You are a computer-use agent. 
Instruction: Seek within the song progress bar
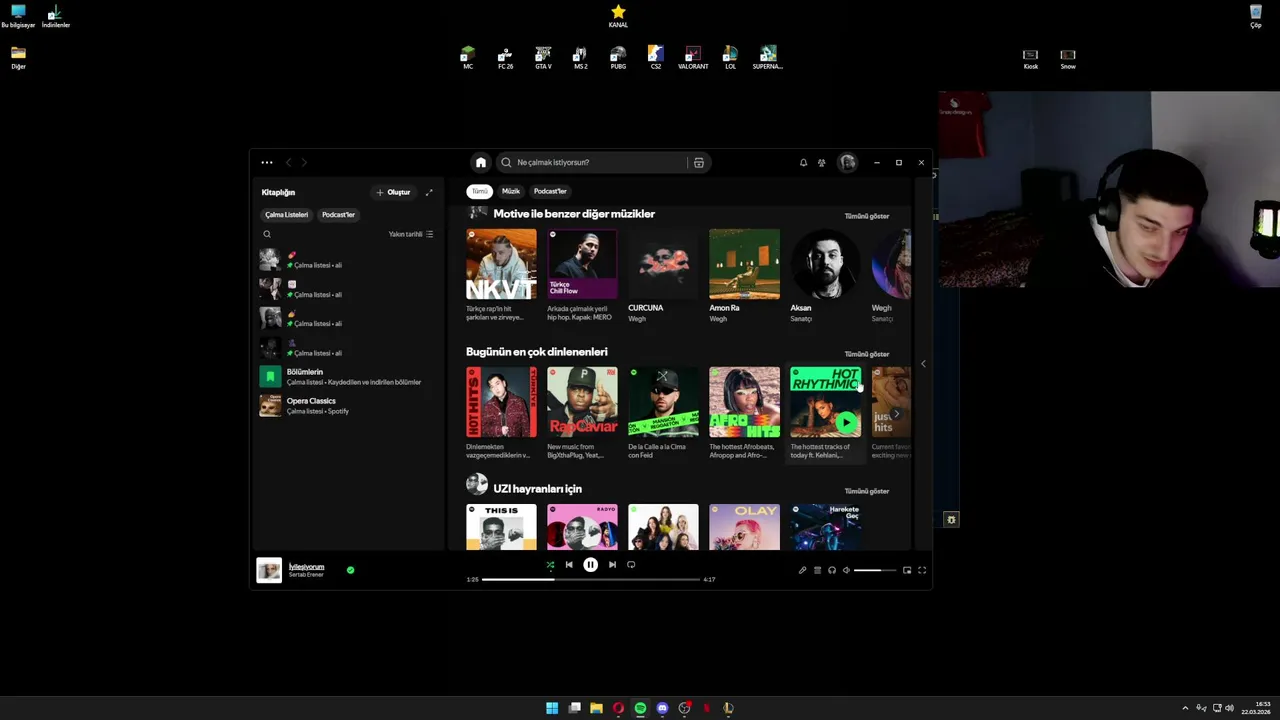[x=591, y=579]
